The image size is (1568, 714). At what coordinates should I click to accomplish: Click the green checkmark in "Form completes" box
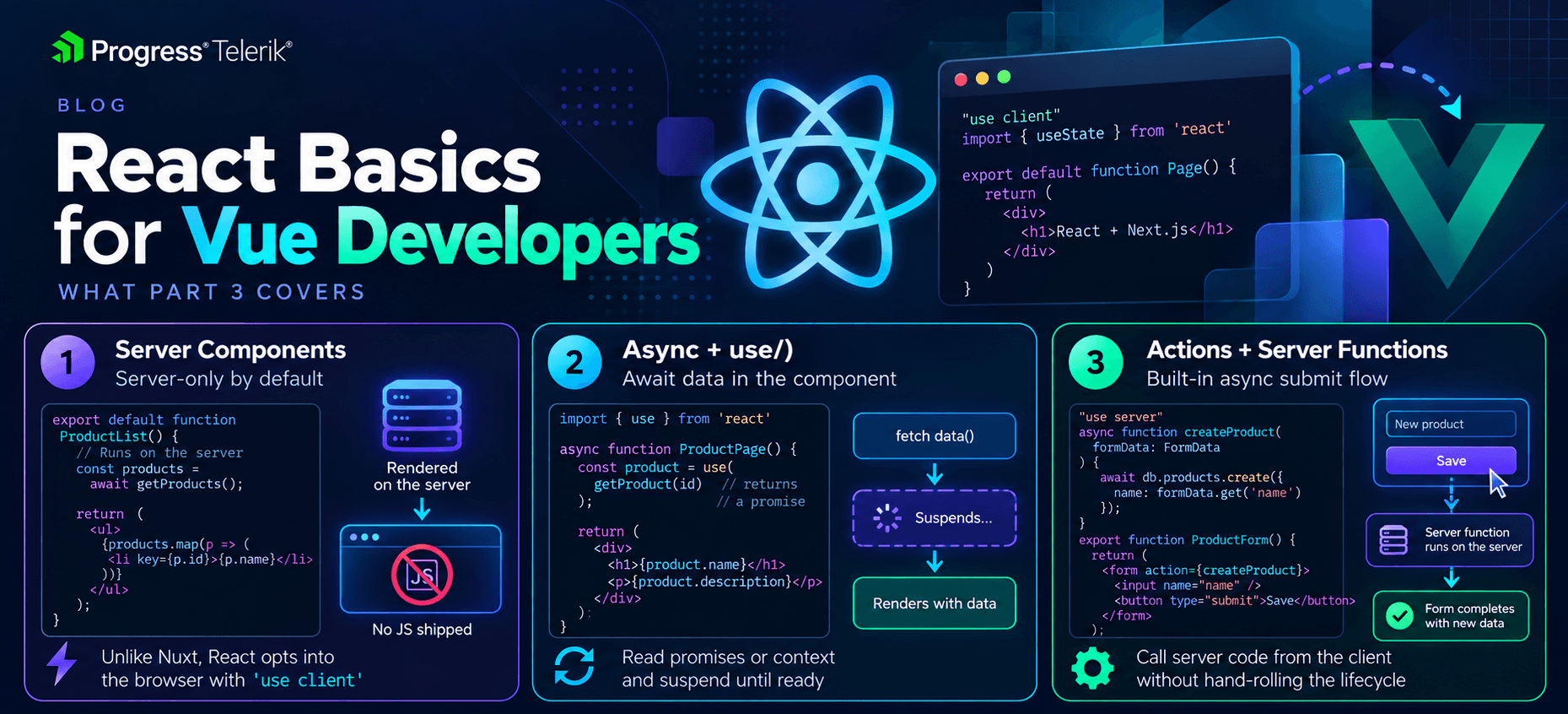pyautogui.click(x=1400, y=615)
